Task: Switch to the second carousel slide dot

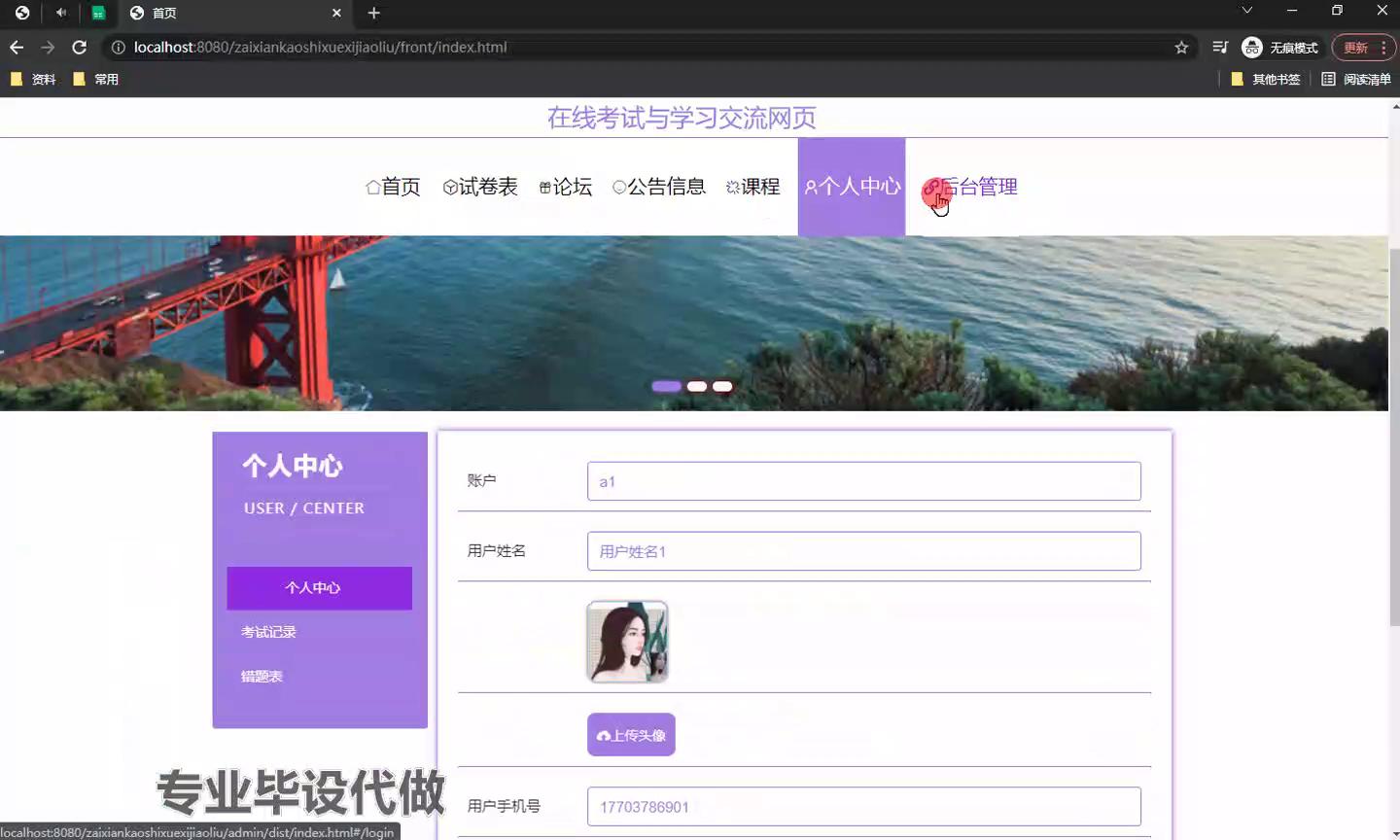Action: (x=696, y=386)
